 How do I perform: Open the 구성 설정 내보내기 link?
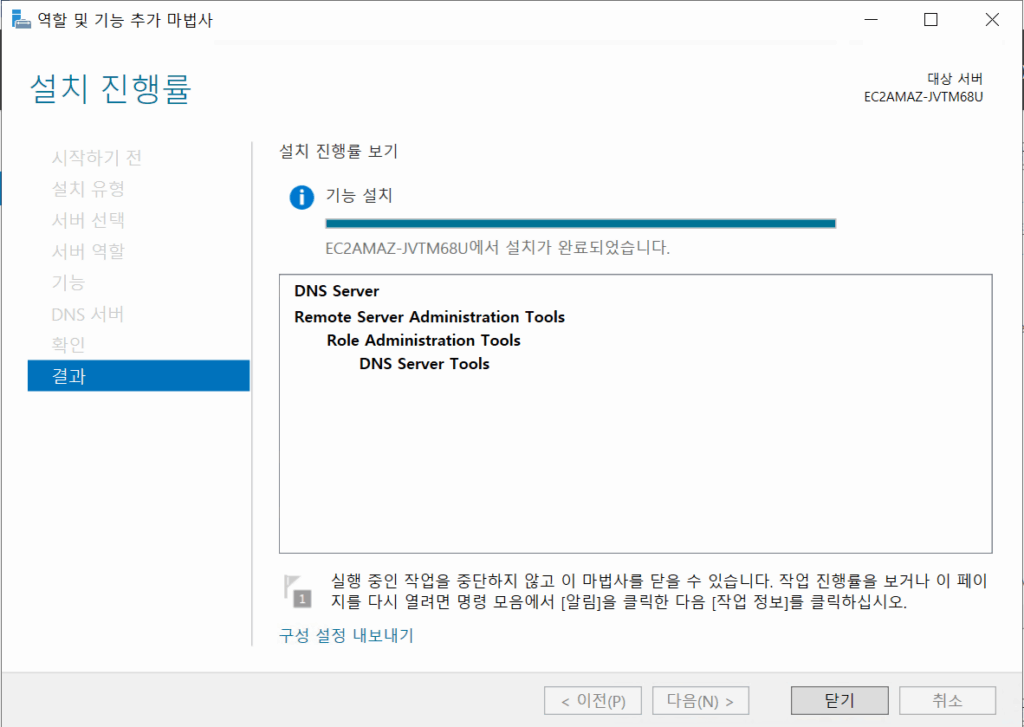coord(346,635)
